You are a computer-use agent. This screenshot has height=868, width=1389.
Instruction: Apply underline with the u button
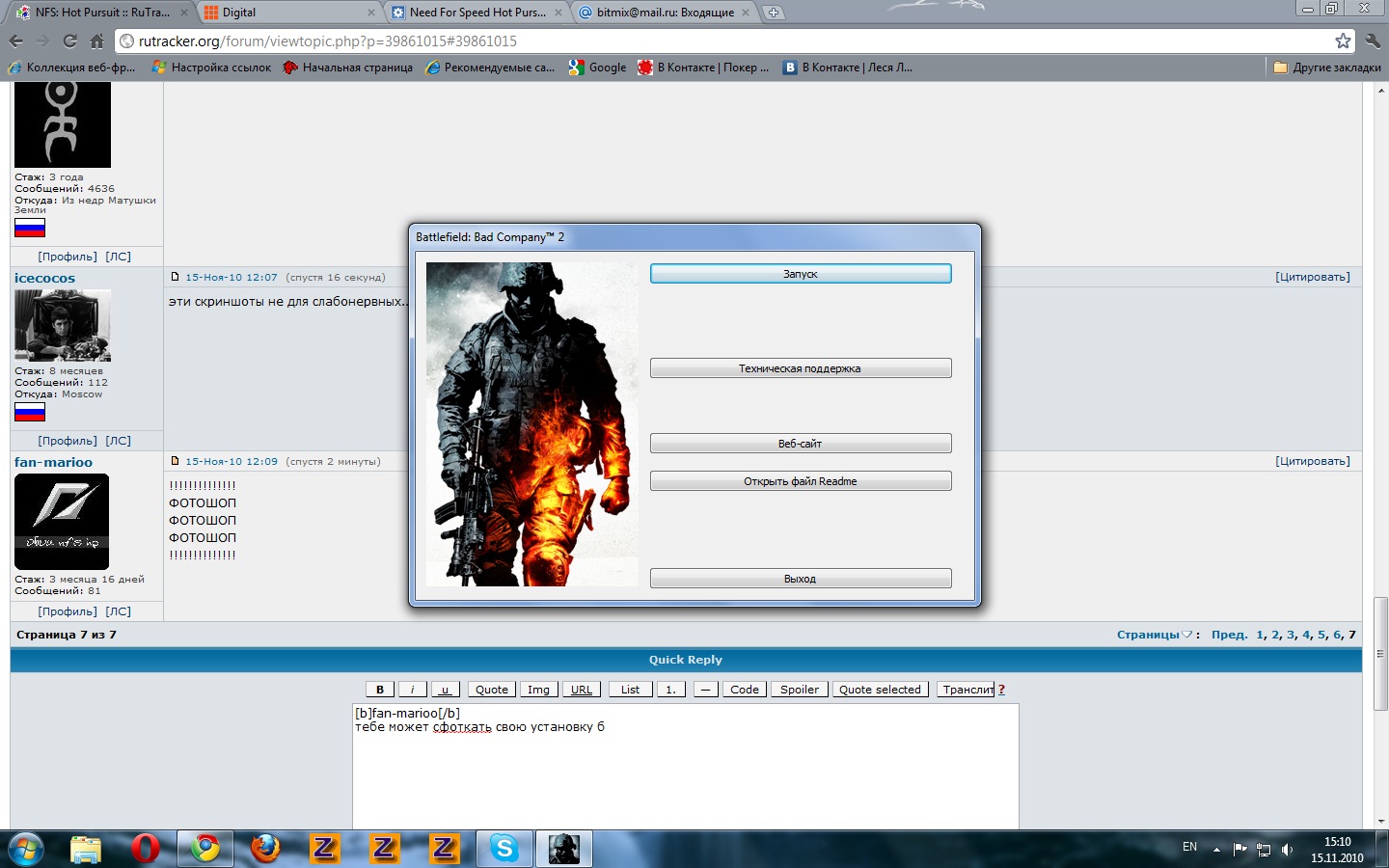pyautogui.click(x=445, y=690)
